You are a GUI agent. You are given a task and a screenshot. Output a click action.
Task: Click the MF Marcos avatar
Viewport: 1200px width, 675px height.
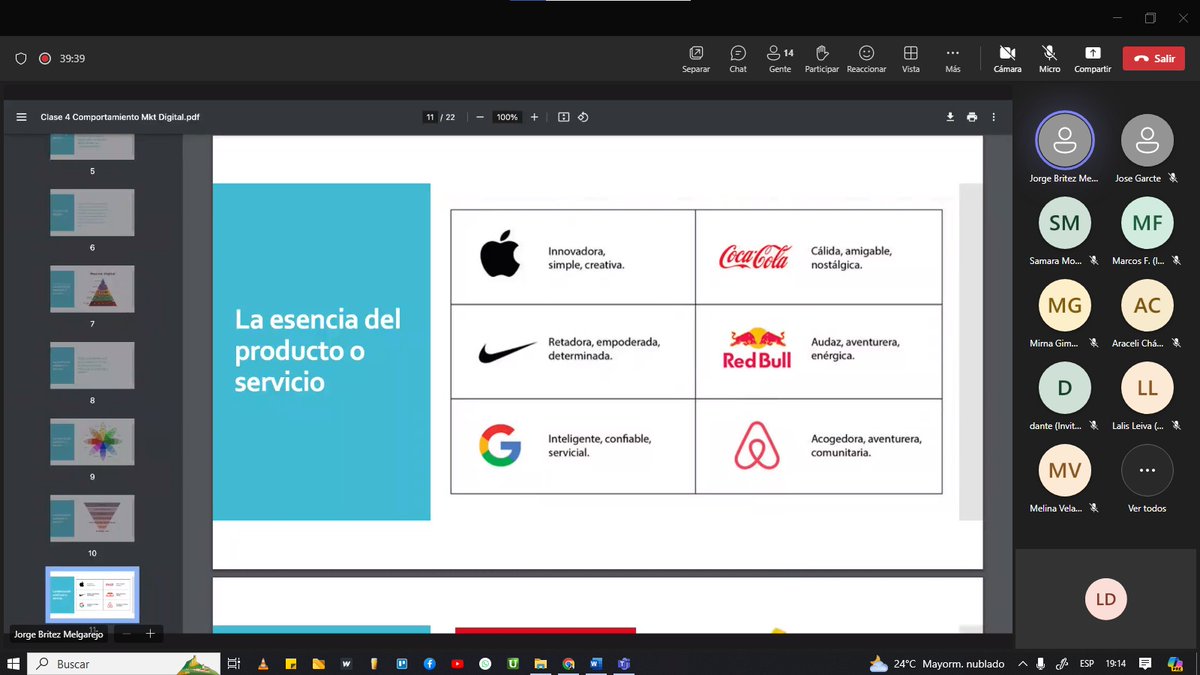tap(1147, 223)
